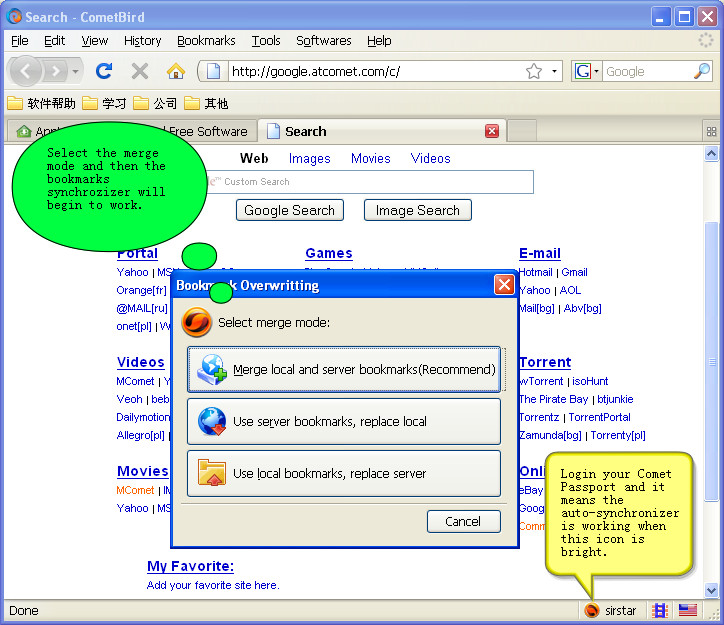Image resolution: width=724 pixels, height=625 pixels.
Task: Choose Use server bookmarks, replace local
Action: click(x=344, y=421)
